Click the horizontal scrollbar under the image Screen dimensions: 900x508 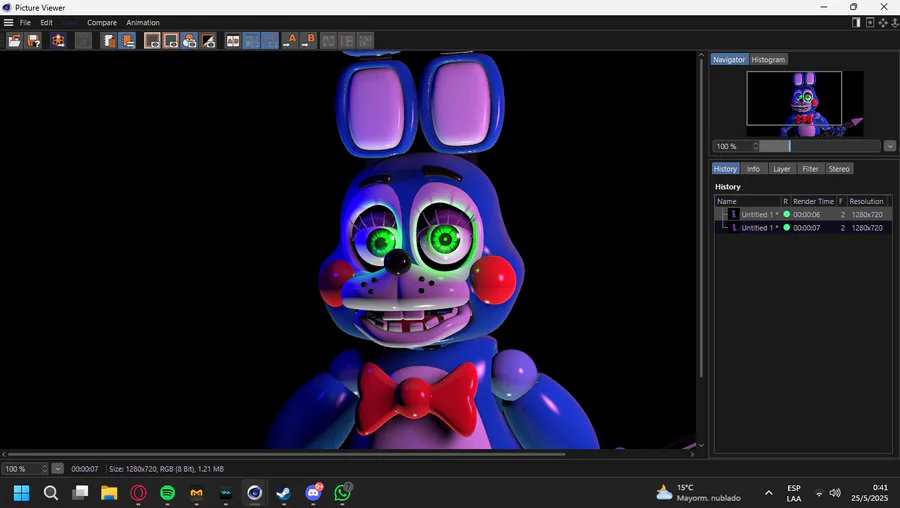click(287, 454)
